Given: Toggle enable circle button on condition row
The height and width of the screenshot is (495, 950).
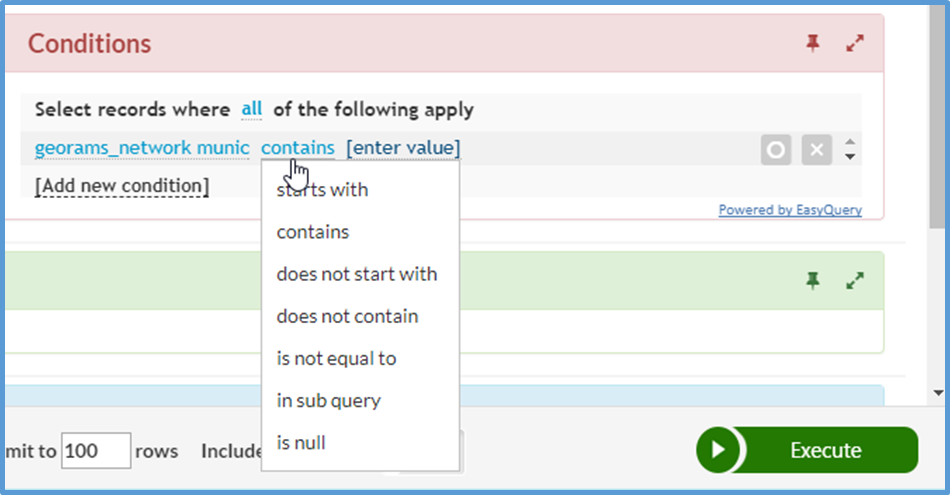Looking at the screenshot, I should click(776, 150).
